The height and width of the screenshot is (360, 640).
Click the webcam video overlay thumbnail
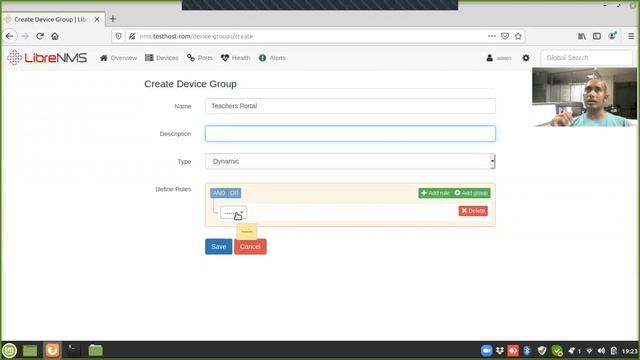584,97
